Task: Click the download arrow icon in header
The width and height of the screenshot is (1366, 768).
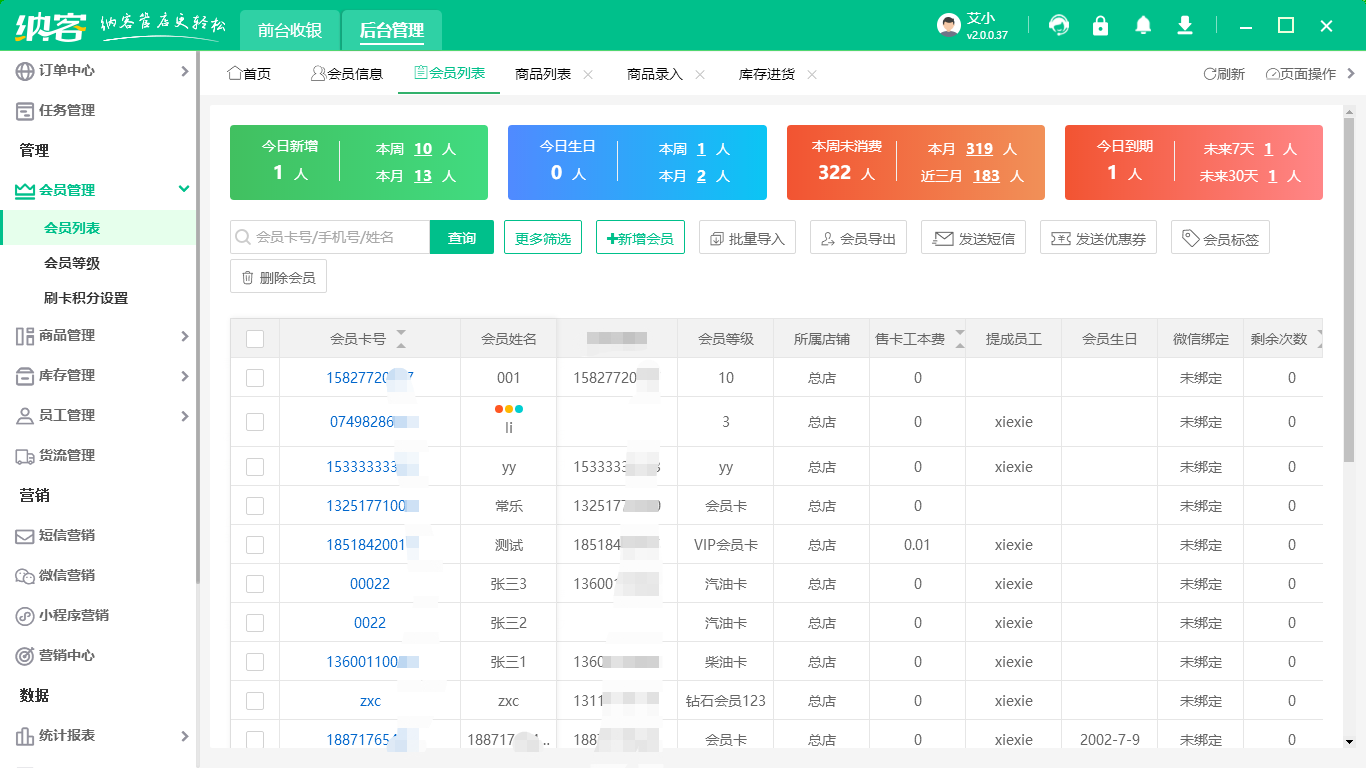Action: pos(1185,26)
